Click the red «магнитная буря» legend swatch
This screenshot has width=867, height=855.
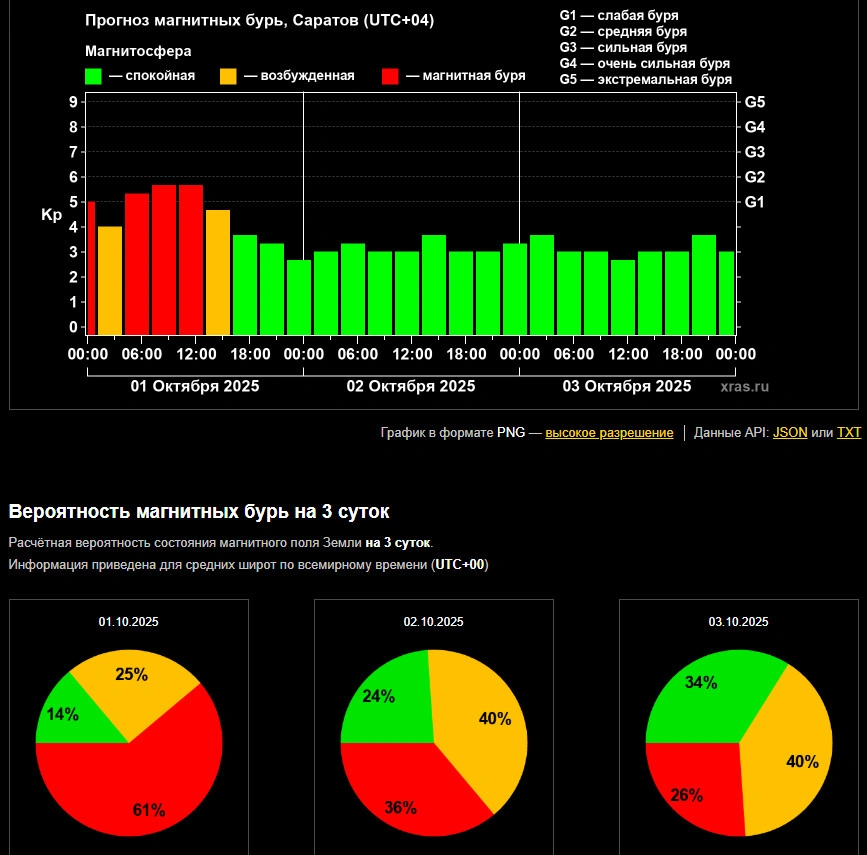click(x=391, y=76)
